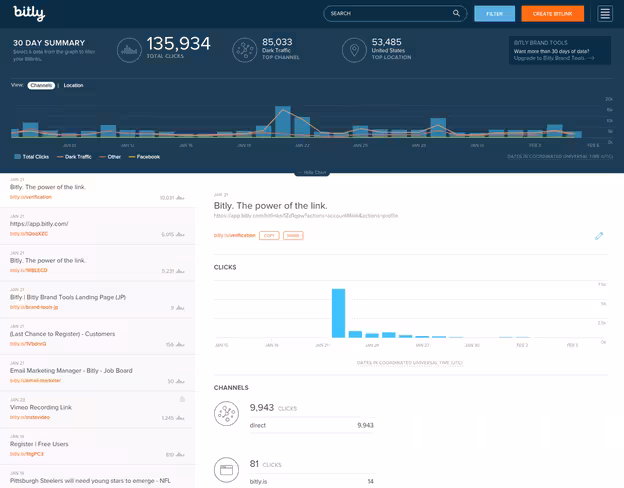The height and width of the screenshot is (488, 624).
Task: Click the Bitly logo
Action: click(29, 13)
